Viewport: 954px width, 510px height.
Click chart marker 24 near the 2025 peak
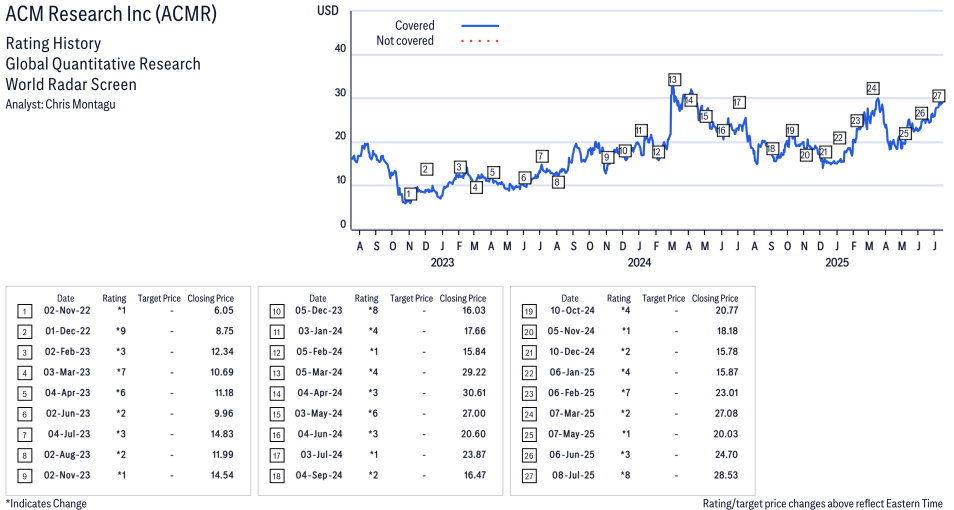872,88
